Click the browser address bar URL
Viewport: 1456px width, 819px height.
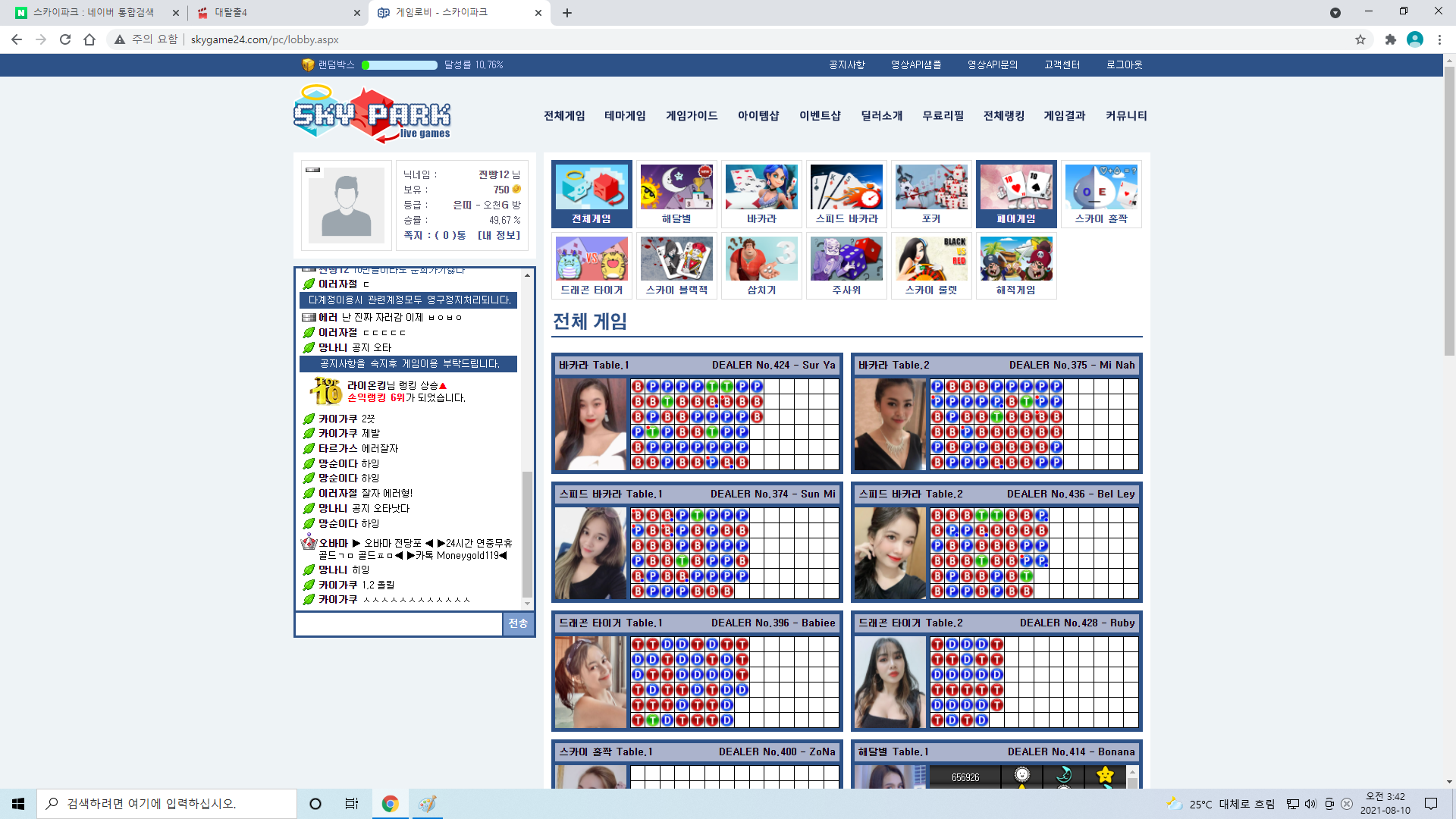tap(265, 39)
